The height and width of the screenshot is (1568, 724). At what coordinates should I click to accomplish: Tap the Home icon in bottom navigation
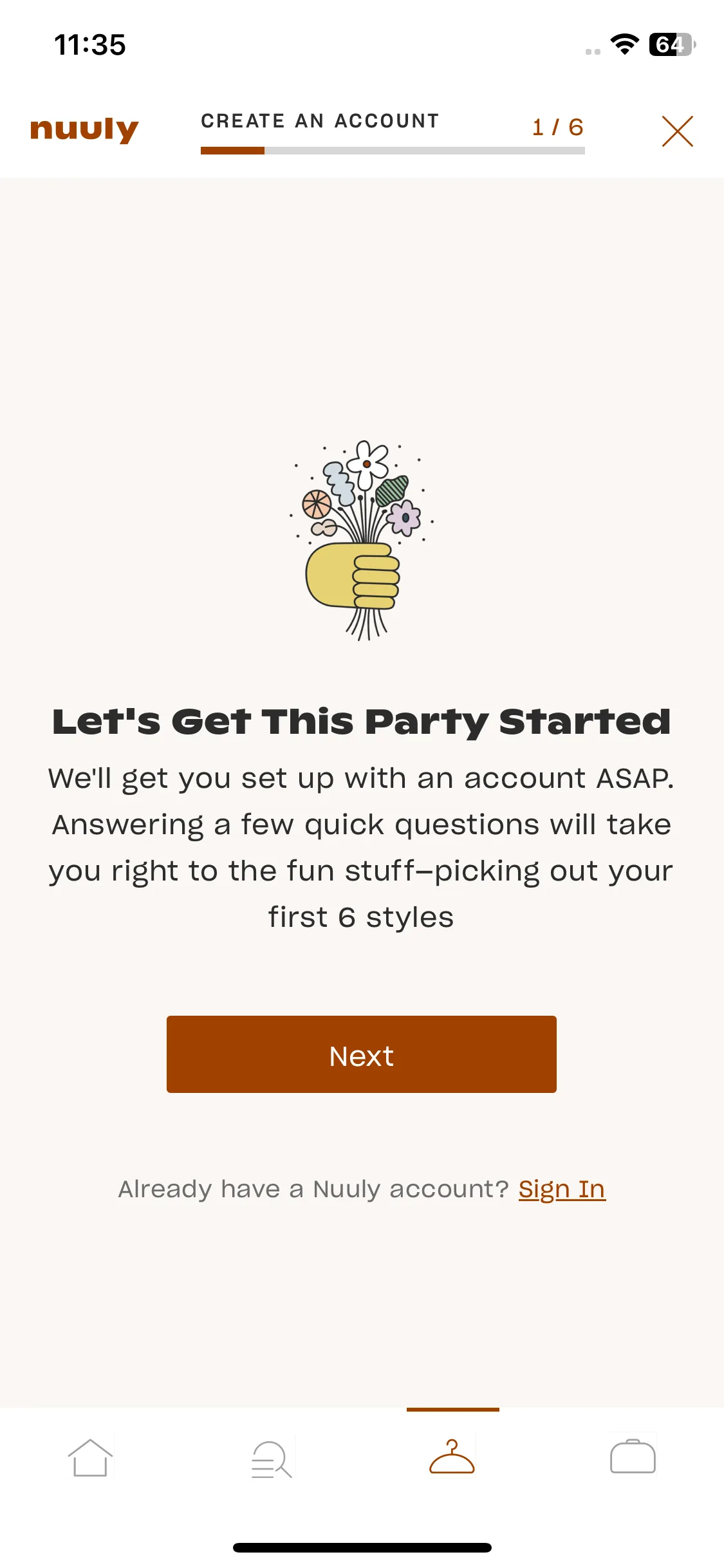click(90, 1458)
